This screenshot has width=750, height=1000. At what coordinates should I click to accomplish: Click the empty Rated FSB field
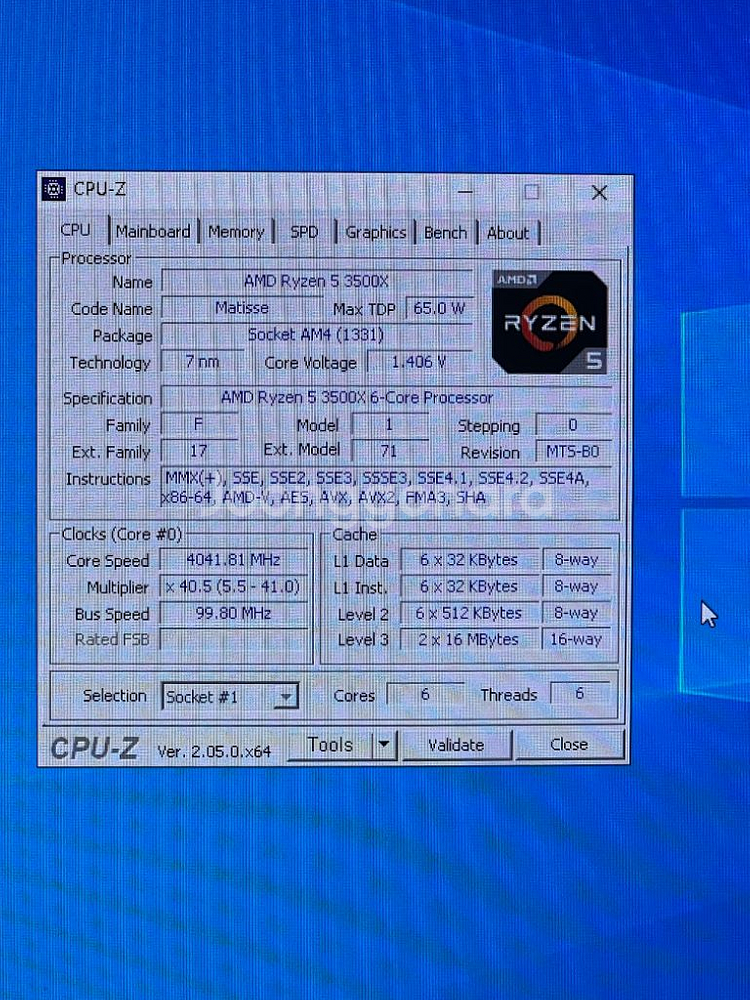(x=233, y=639)
